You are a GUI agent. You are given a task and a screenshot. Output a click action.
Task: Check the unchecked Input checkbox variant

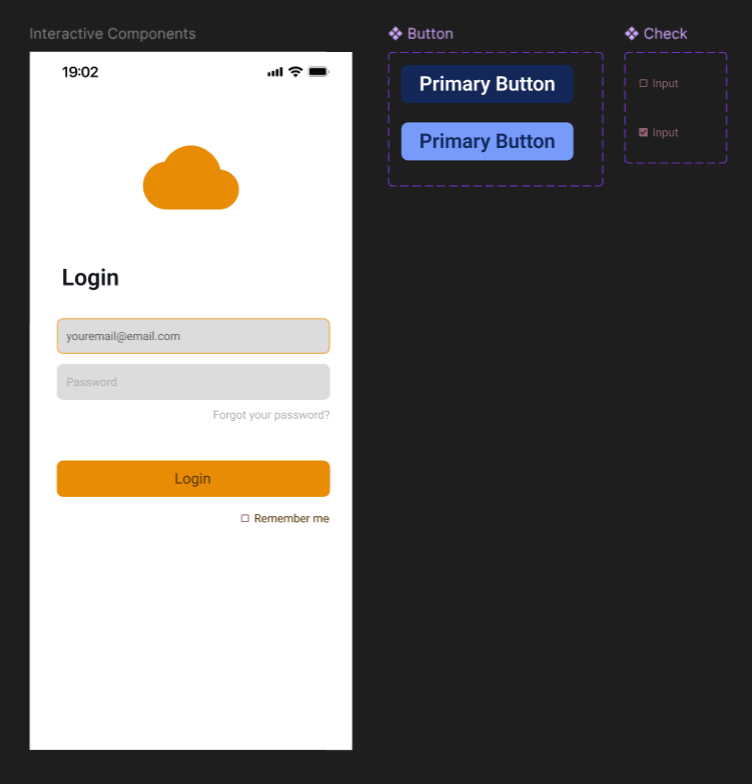coord(643,83)
